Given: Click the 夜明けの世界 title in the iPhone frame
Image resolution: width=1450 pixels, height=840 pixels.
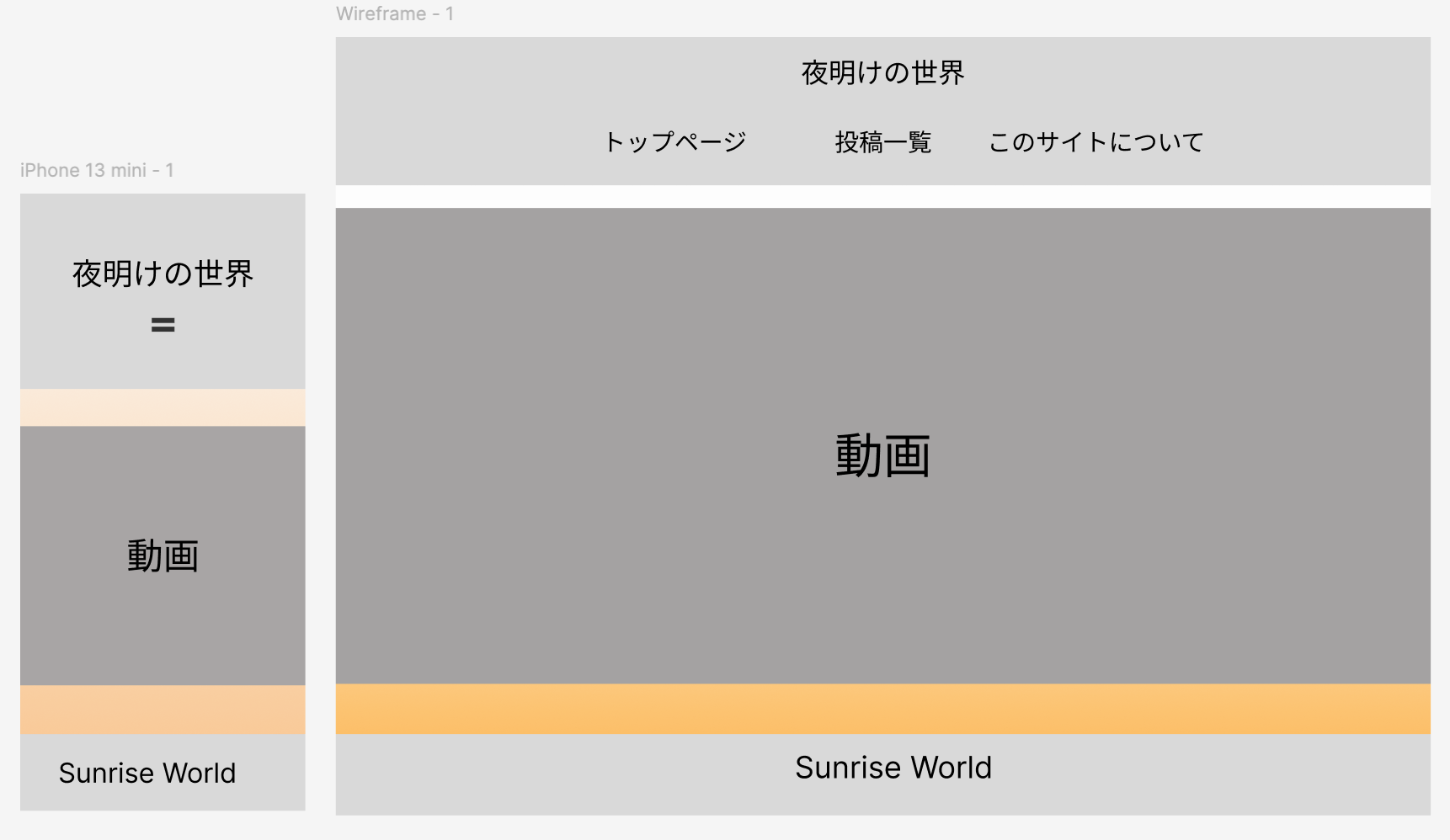Looking at the screenshot, I should pos(163,274).
